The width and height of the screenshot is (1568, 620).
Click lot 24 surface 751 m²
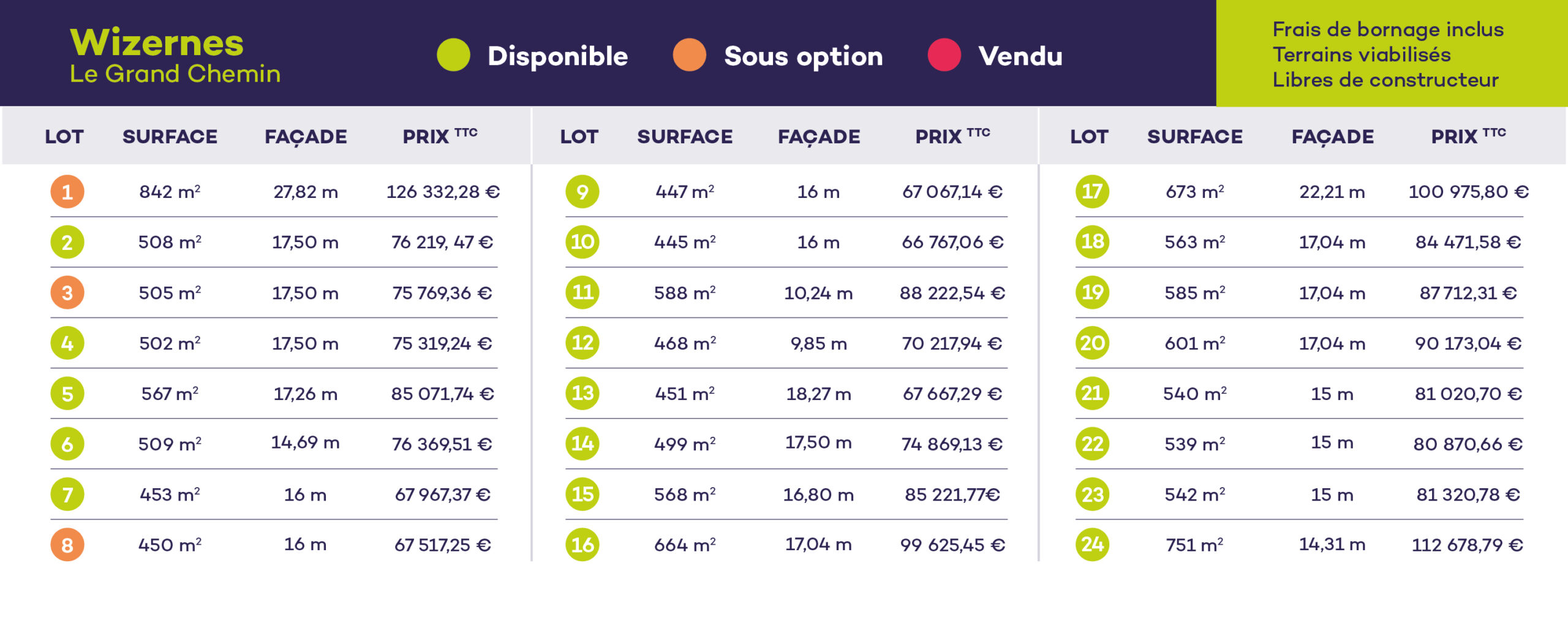point(1194,545)
